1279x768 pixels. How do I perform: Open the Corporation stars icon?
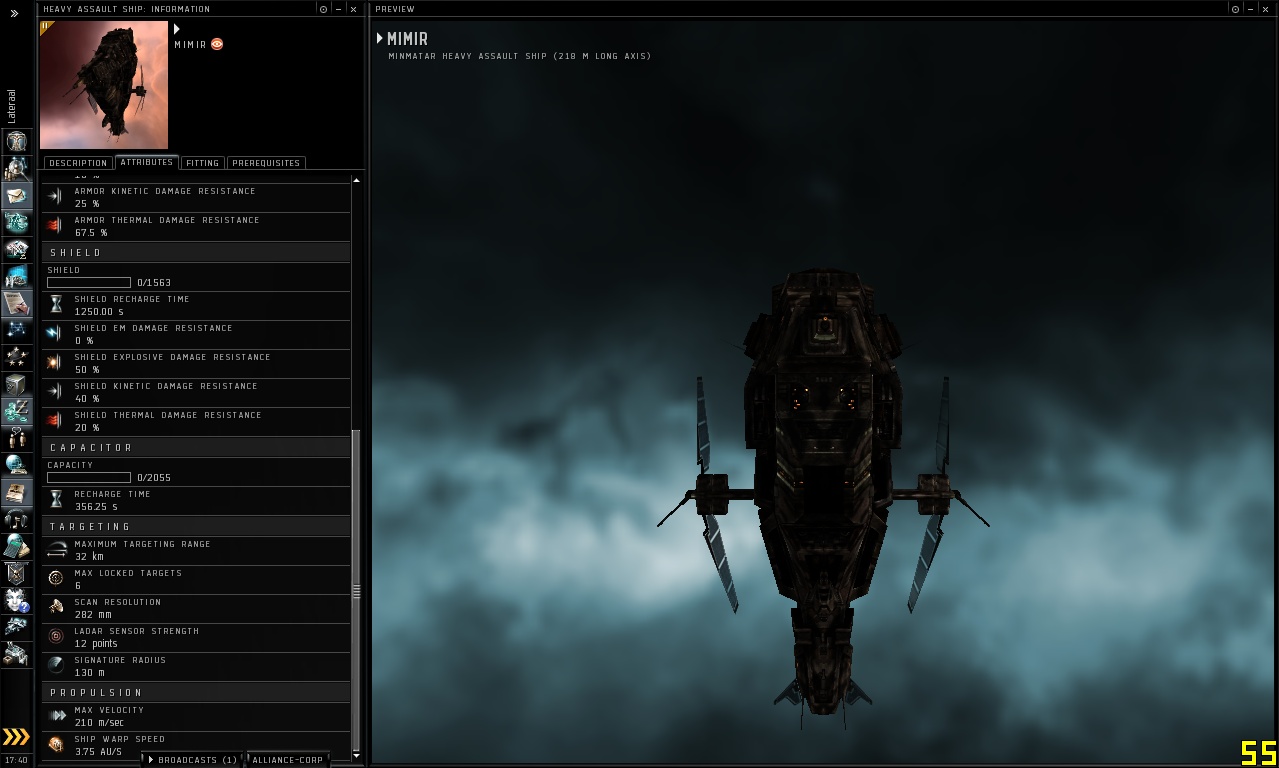coord(16,357)
